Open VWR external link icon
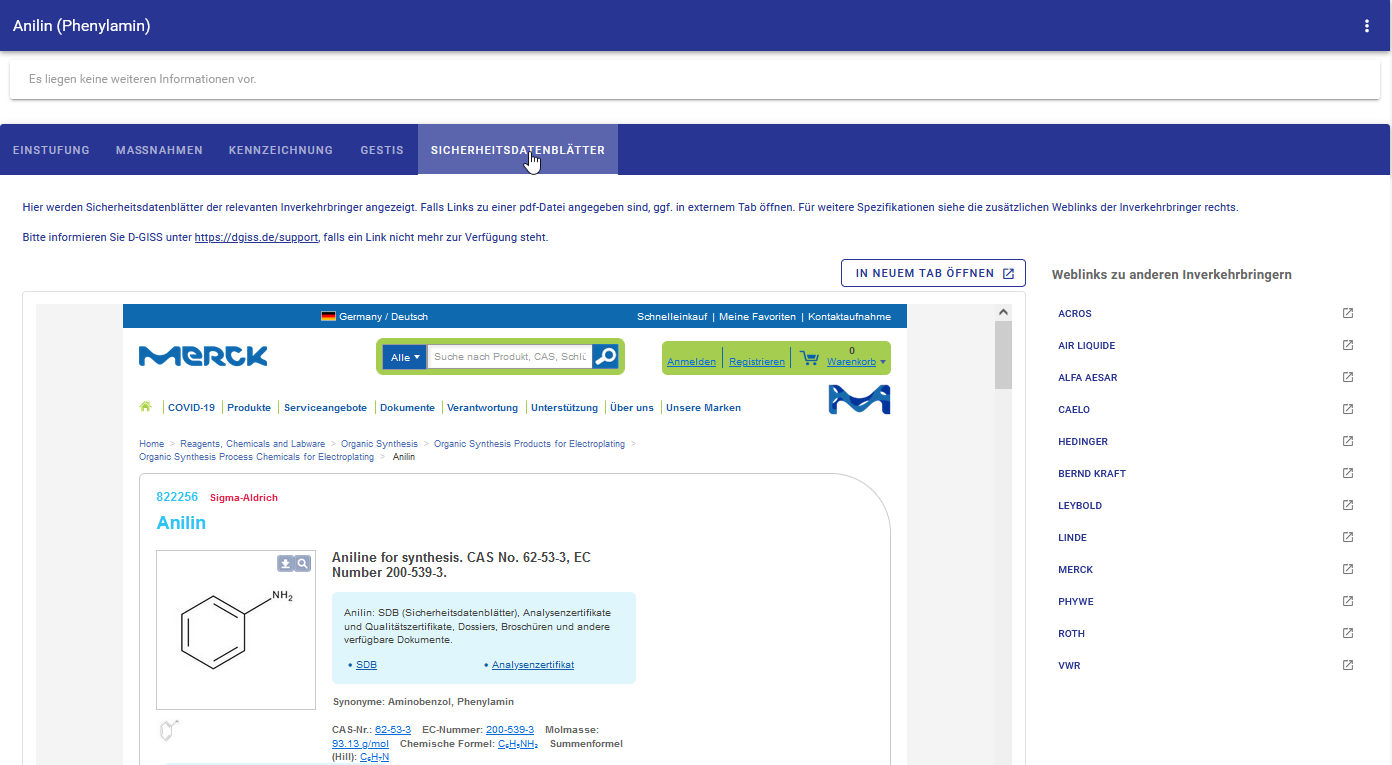Viewport: 1392px width, 765px height. click(x=1348, y=665)
